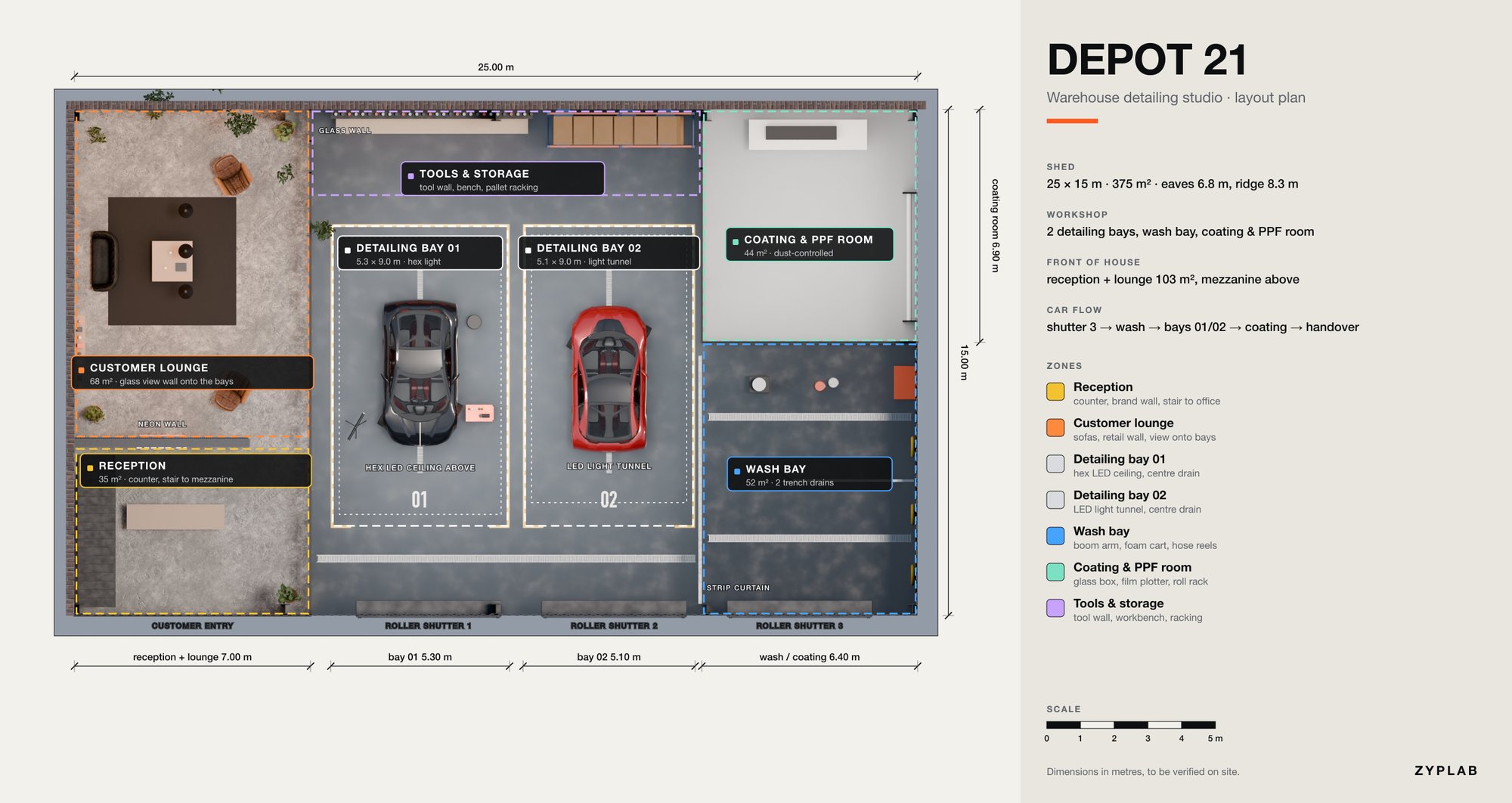Click the yellow Reception zone swatch
The image size is (1512, 803).
(x=1055, y=392)
